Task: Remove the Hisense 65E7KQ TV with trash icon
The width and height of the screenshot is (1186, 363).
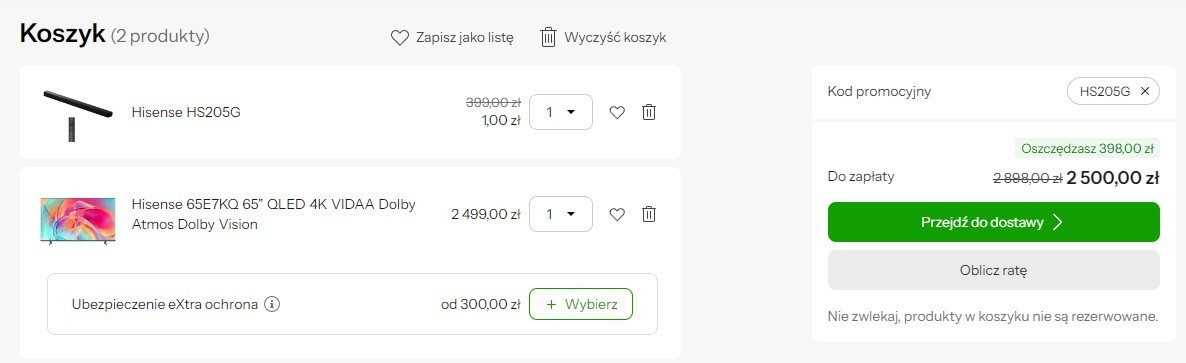Action: tap(648, 214)
